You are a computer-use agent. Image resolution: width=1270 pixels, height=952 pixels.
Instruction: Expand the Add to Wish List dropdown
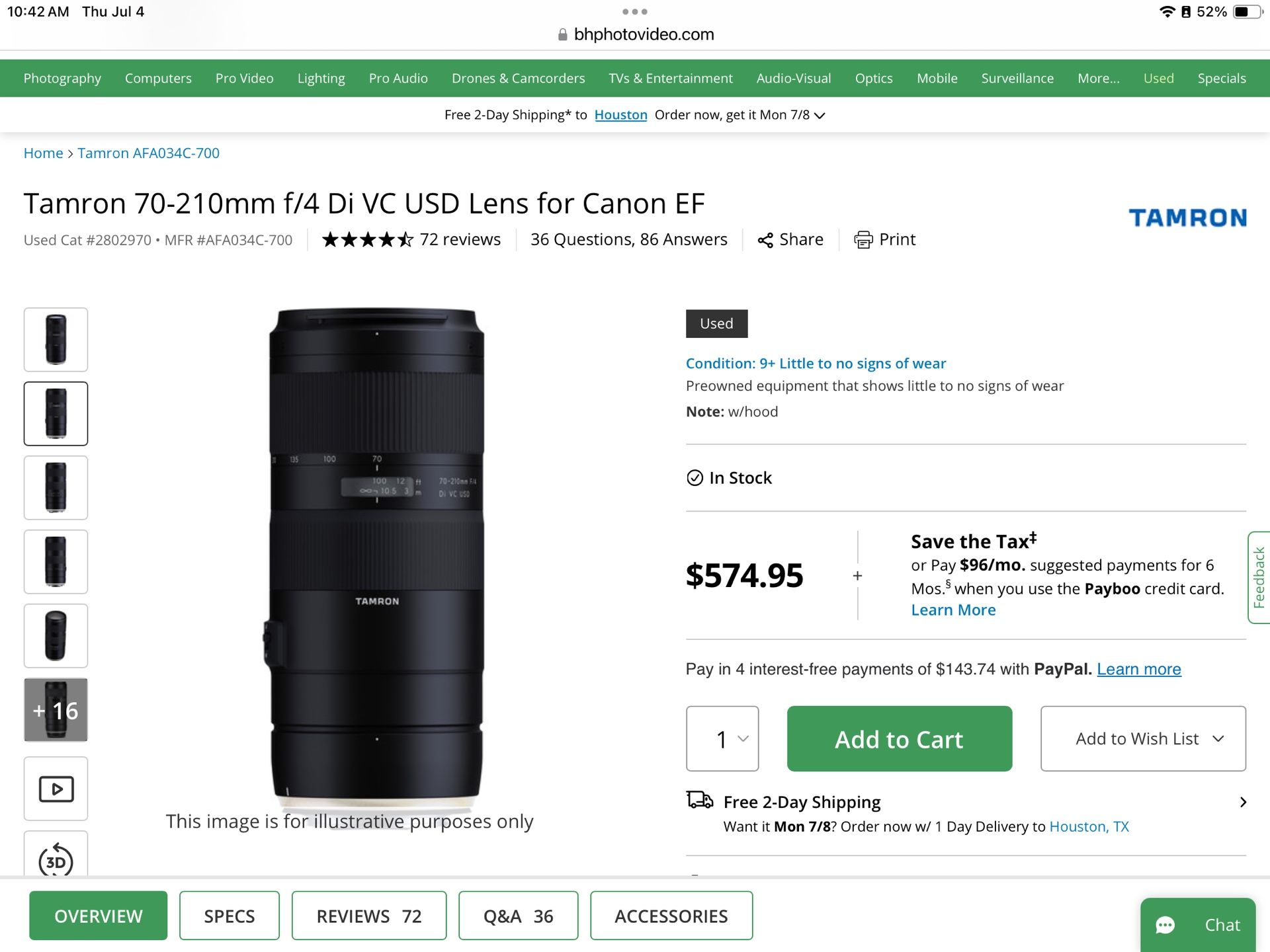pos(1142,738)
